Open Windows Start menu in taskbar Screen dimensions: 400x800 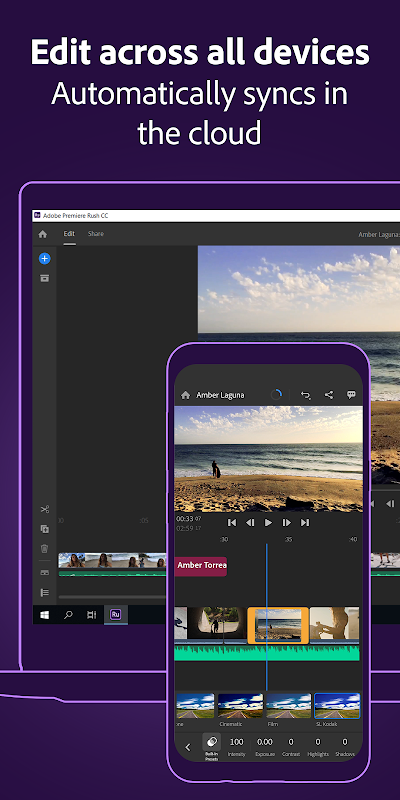coord(44,615)
